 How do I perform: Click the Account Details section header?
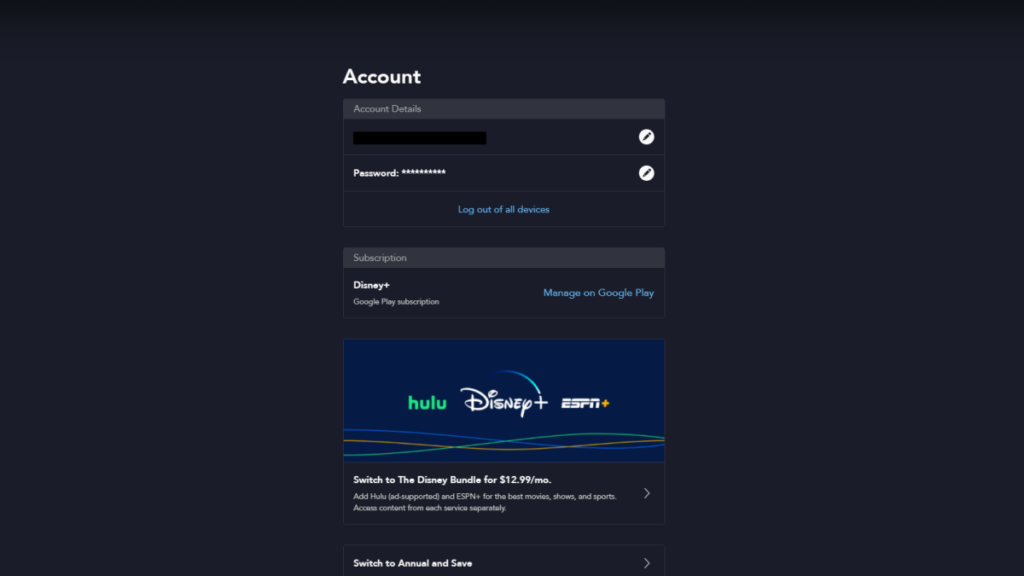[504, 109]
